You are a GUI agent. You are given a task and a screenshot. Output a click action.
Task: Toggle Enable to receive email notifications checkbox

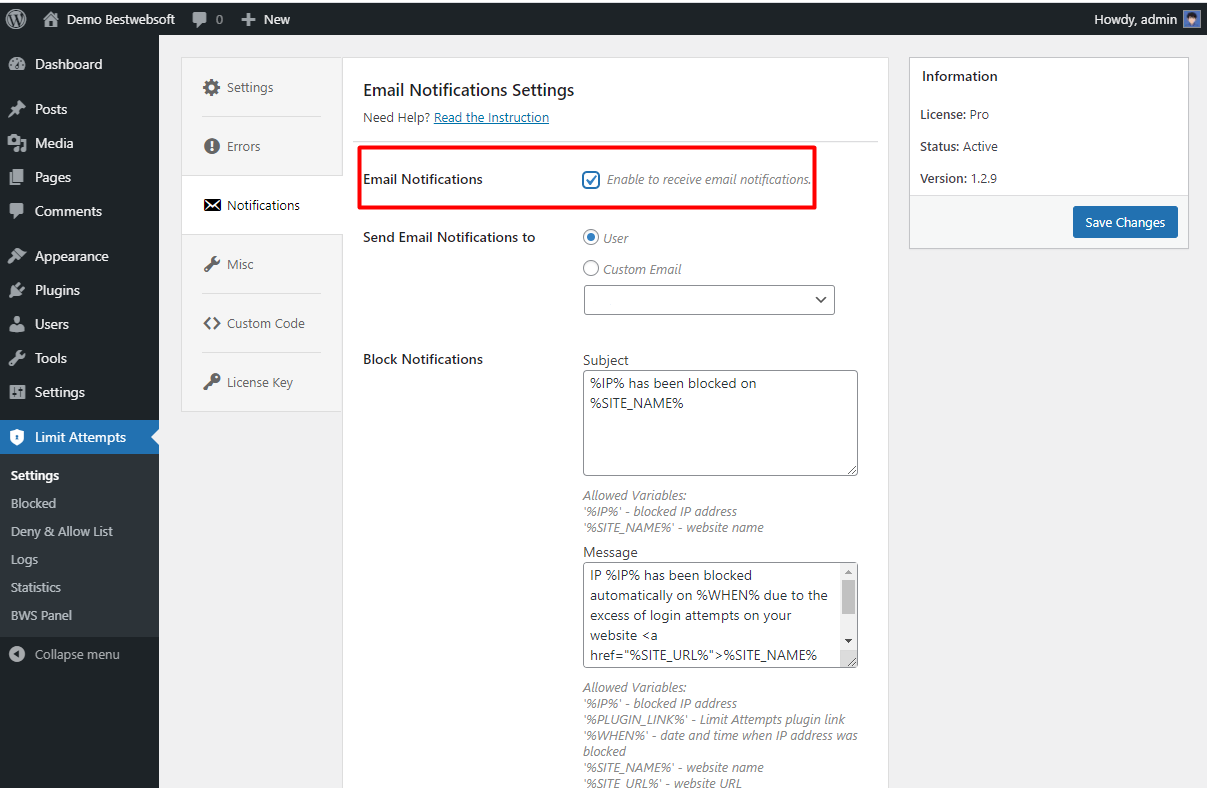[x=591, y=180]
